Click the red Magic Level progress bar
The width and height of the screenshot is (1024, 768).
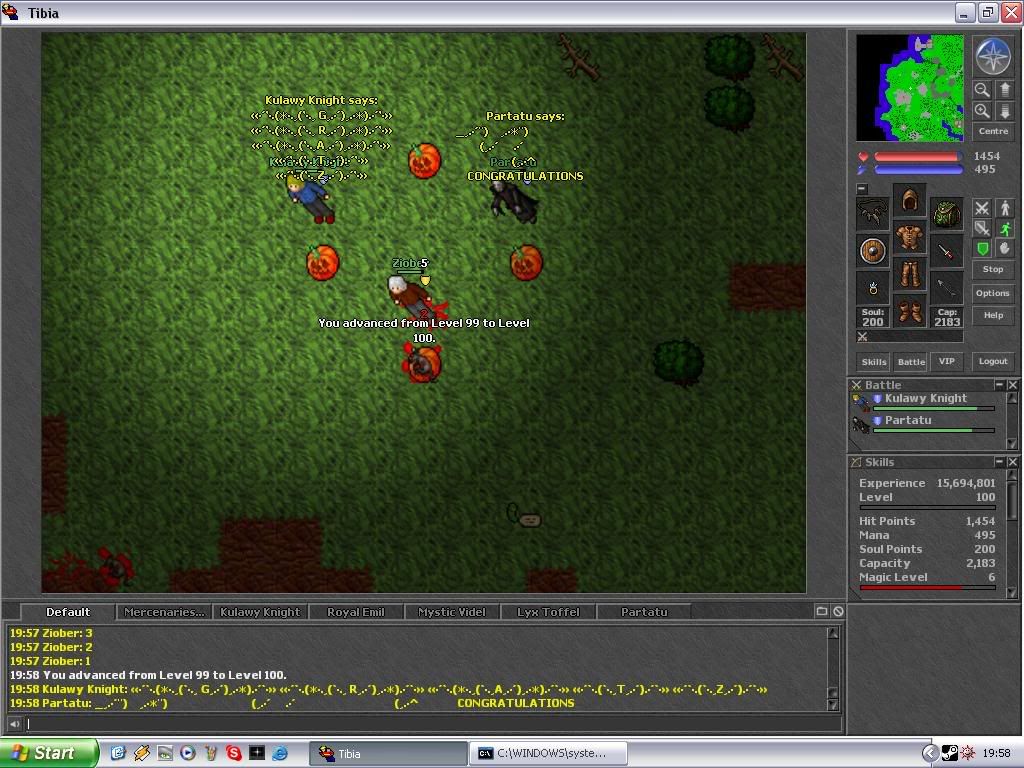927,588
